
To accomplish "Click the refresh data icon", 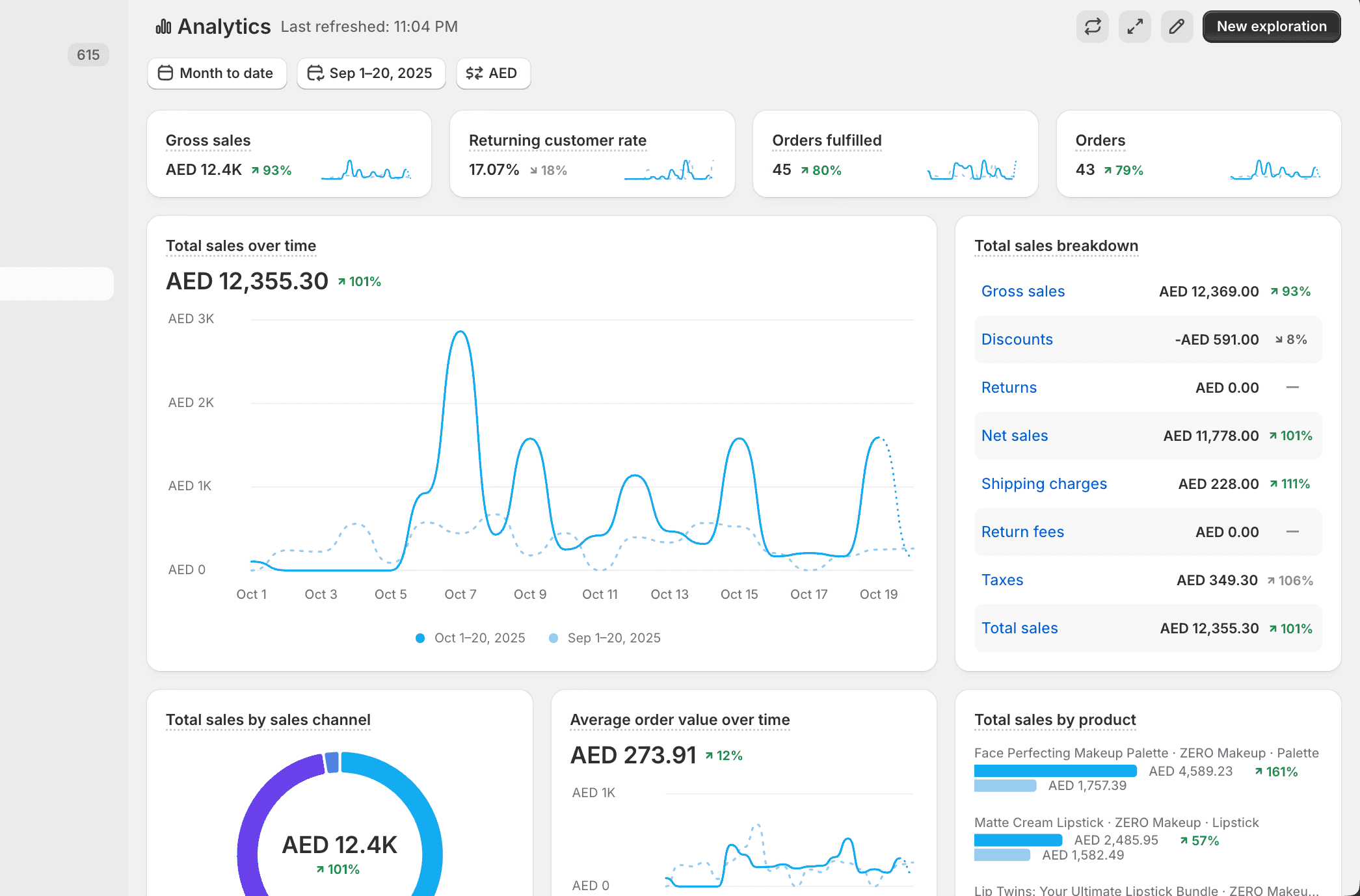I will point(1092,27).
